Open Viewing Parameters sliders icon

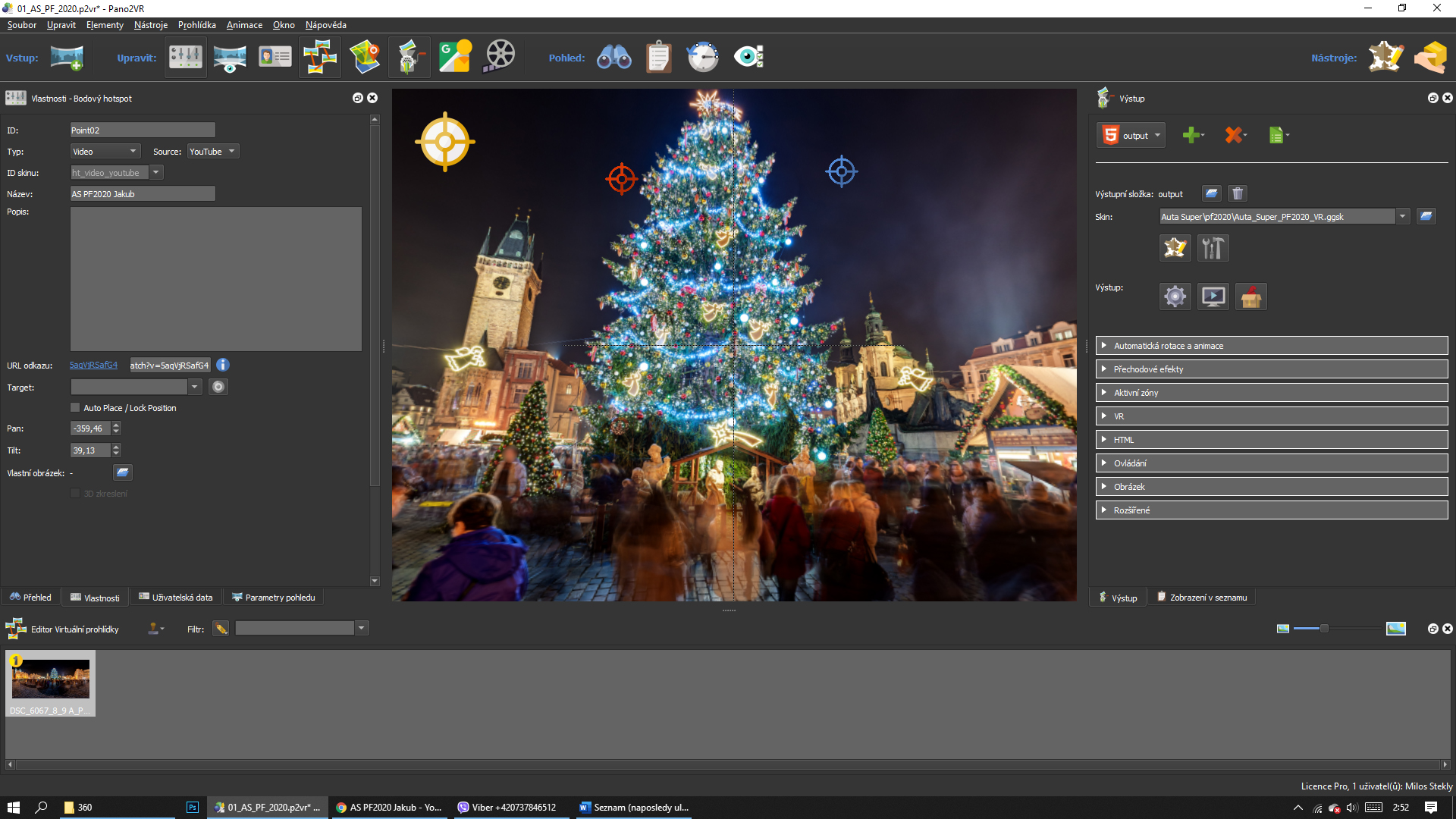pos(186,57)
